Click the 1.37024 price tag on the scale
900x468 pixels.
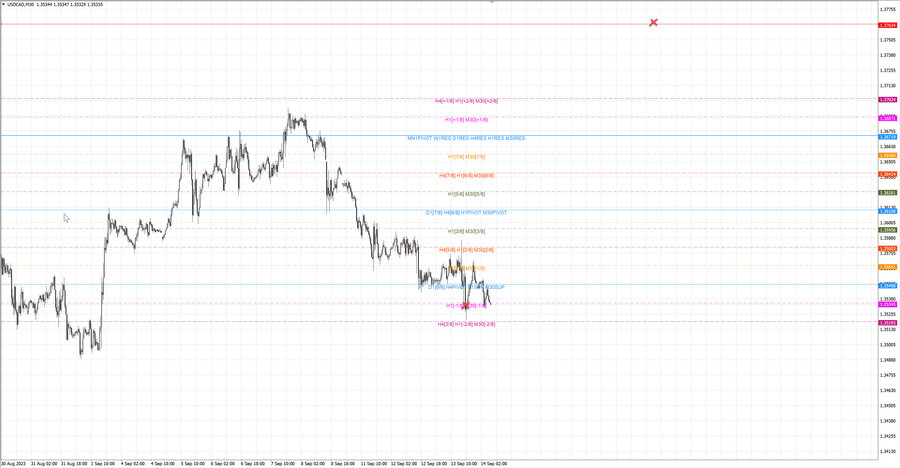[888, 99]
